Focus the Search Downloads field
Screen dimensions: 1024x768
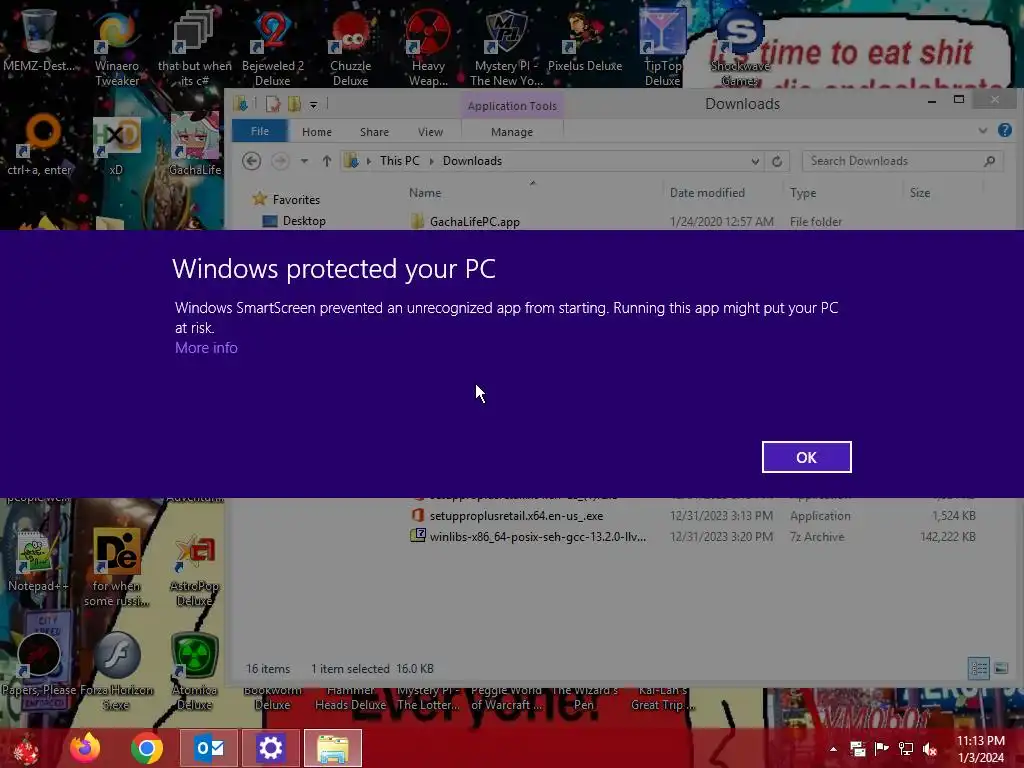tap(902, 161)
